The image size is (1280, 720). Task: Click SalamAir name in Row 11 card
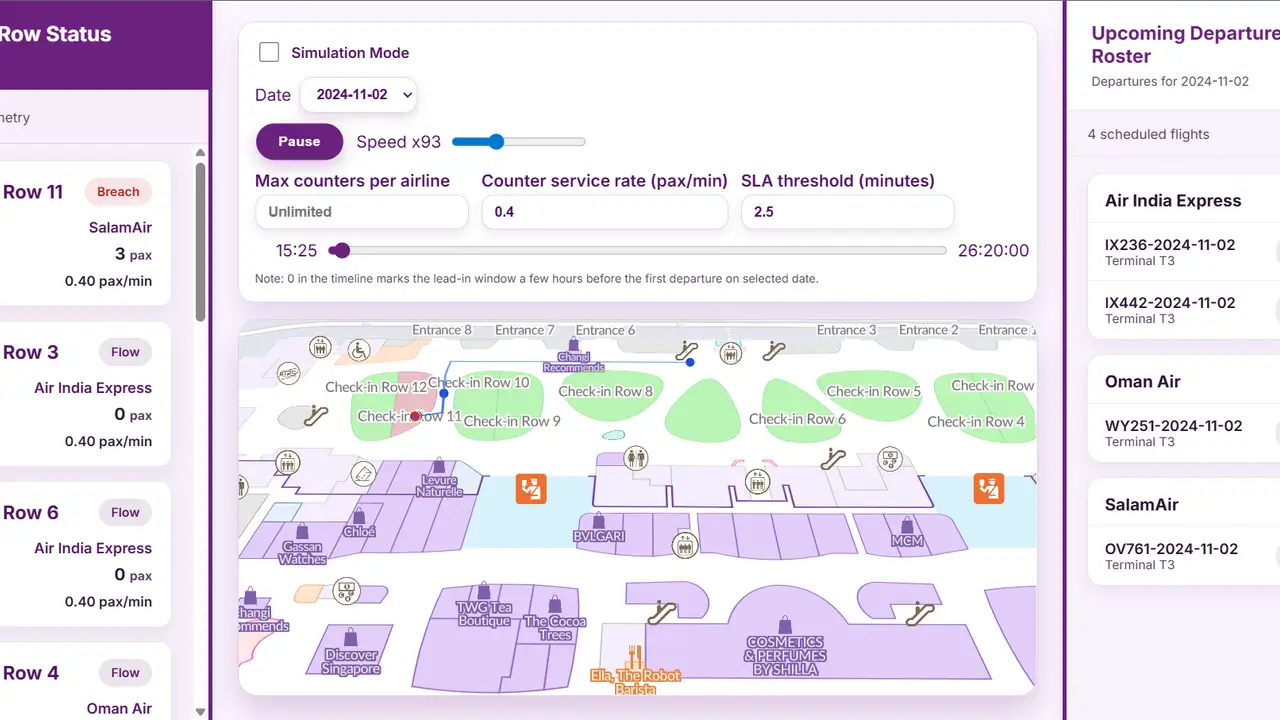click(120, 227)
